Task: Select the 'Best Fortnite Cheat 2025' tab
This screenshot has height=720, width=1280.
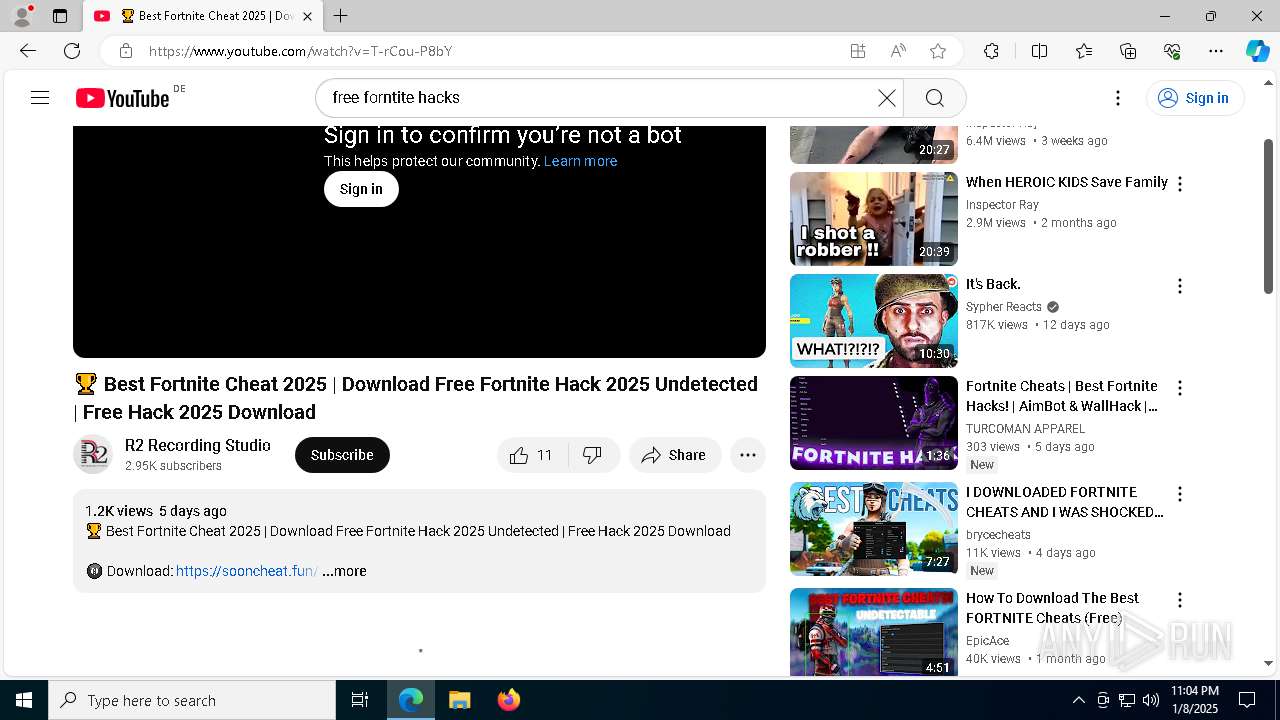Action: click(x=202, y=16)
